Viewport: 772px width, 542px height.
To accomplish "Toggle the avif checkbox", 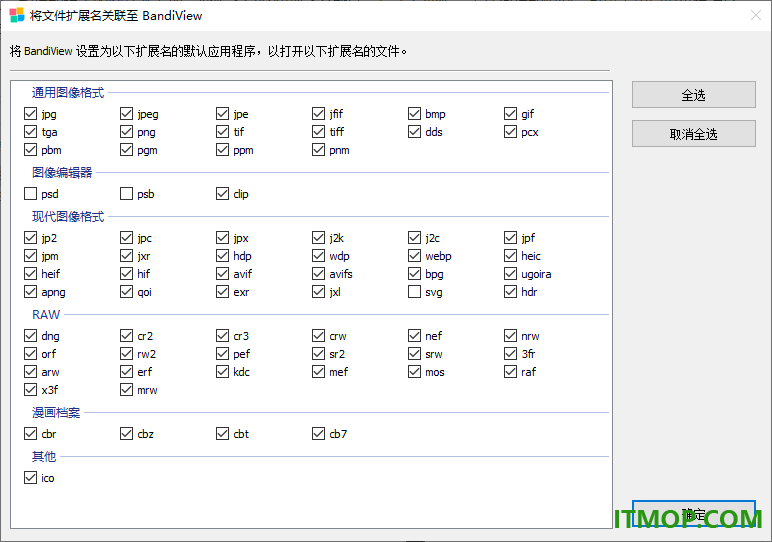I will 223,274.
